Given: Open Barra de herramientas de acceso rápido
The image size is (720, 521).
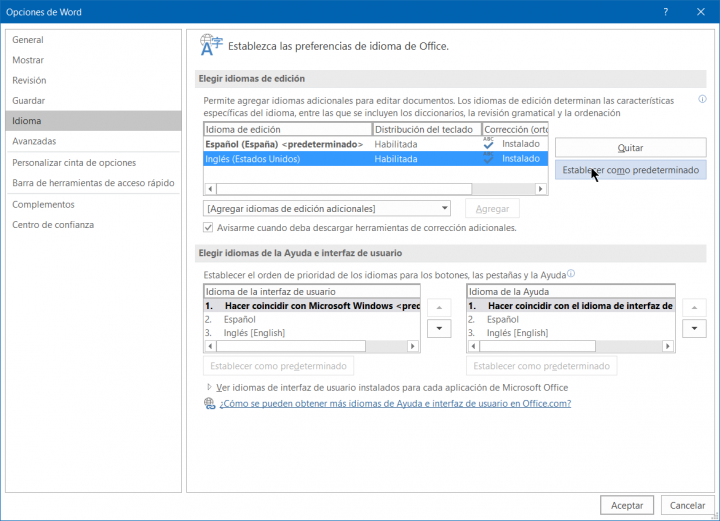Looking at the screenshot, I should tap(93, 183).
